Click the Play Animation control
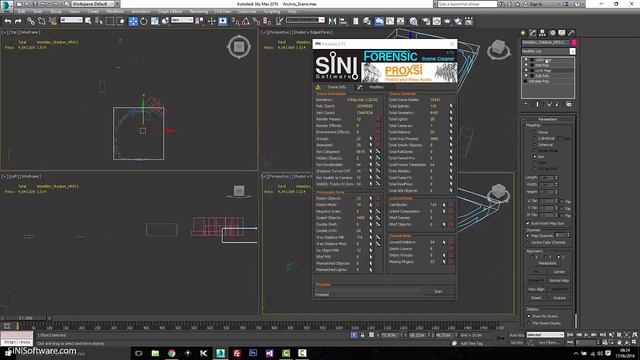 [x=587, y=335]
